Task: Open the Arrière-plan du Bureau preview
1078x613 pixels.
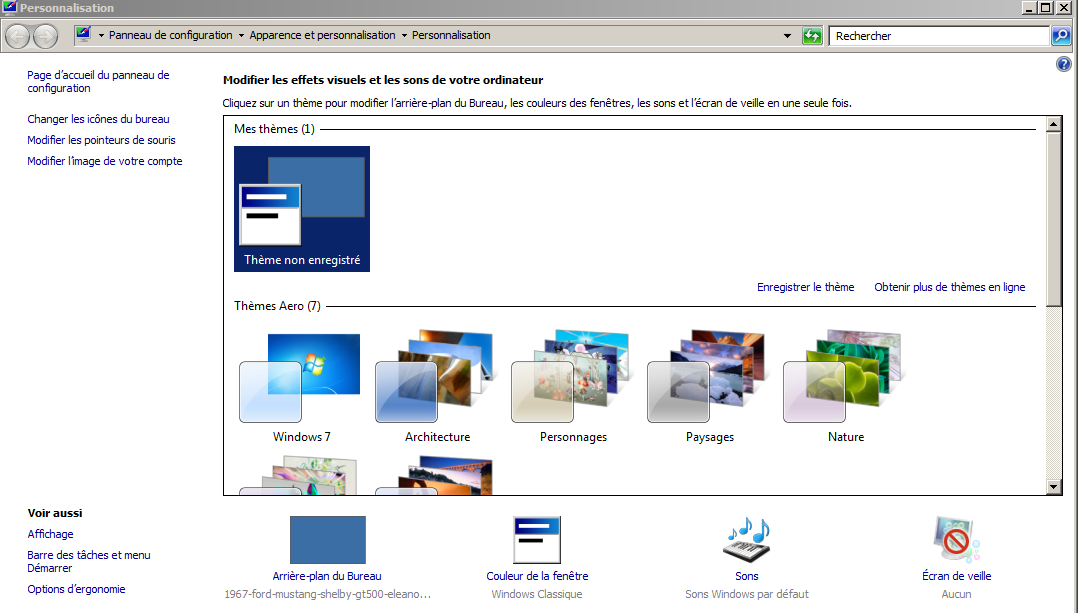Action: click(327, 539)
